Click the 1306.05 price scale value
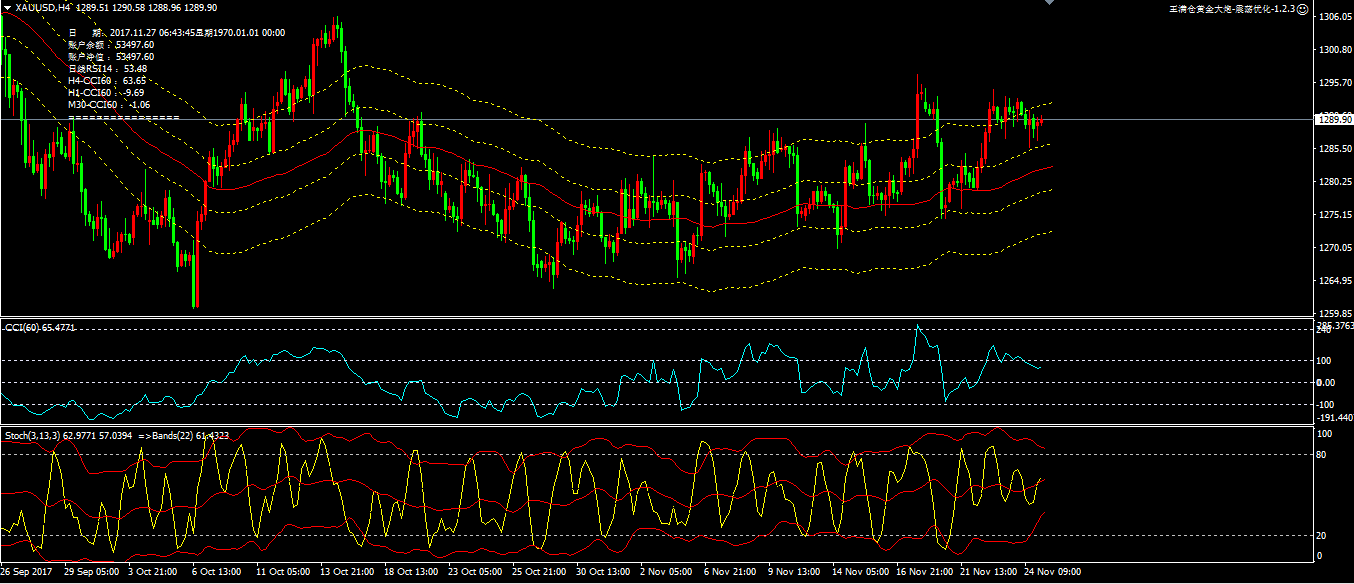The height and width of the screenshot is (584, 1354). (x=1335, y=17)
